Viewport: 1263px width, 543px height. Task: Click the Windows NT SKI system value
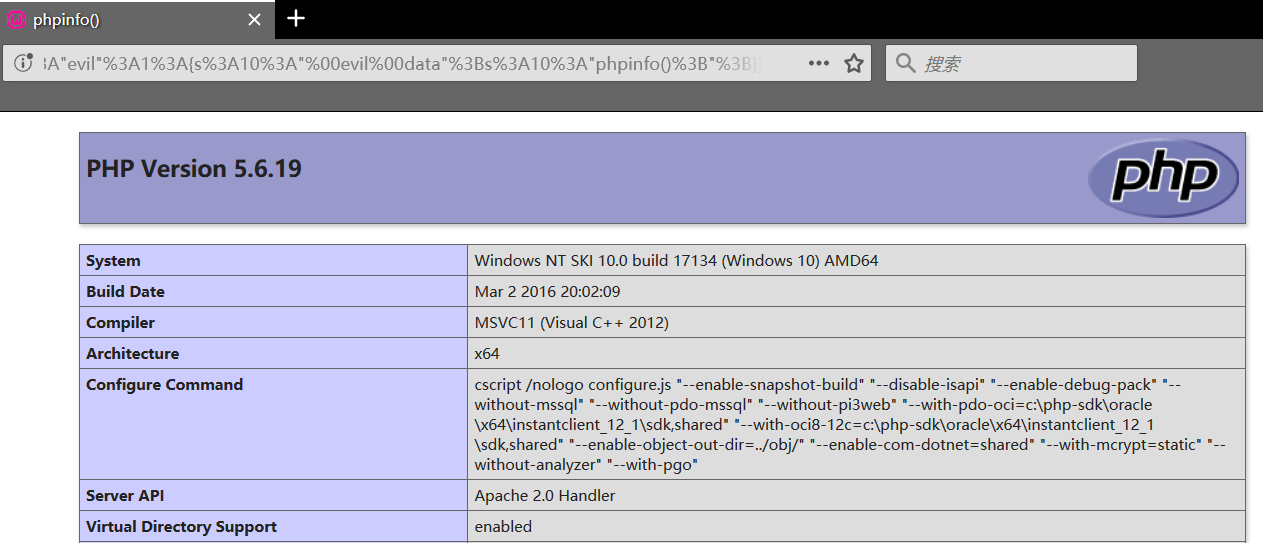[676, 261]
